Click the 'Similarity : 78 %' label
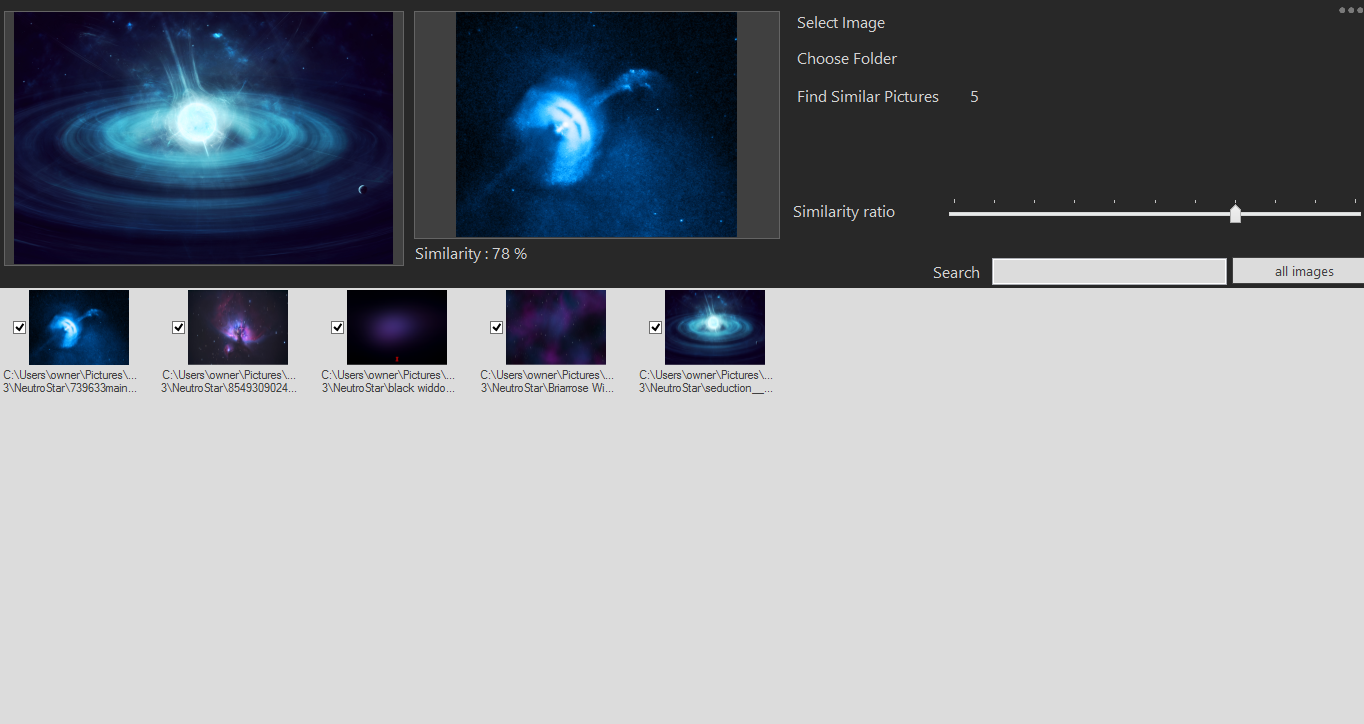 tap(471, 254)
